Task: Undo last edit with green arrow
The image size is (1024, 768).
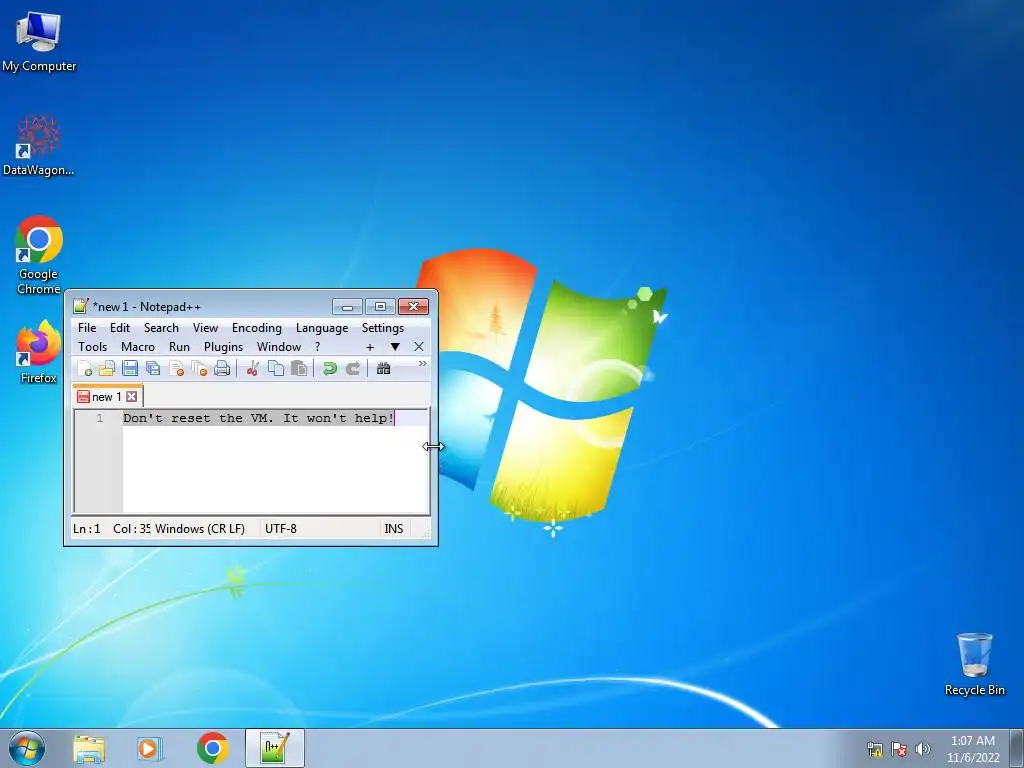Action: tap(330, 368)
